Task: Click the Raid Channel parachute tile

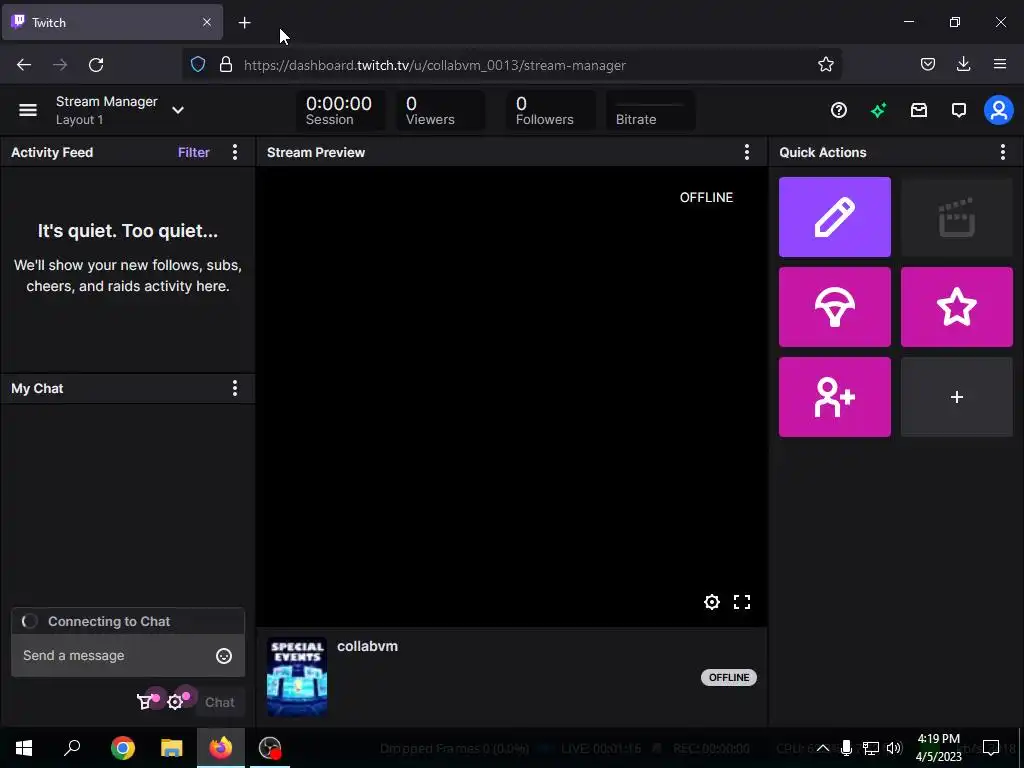Action: coord(835,307)
